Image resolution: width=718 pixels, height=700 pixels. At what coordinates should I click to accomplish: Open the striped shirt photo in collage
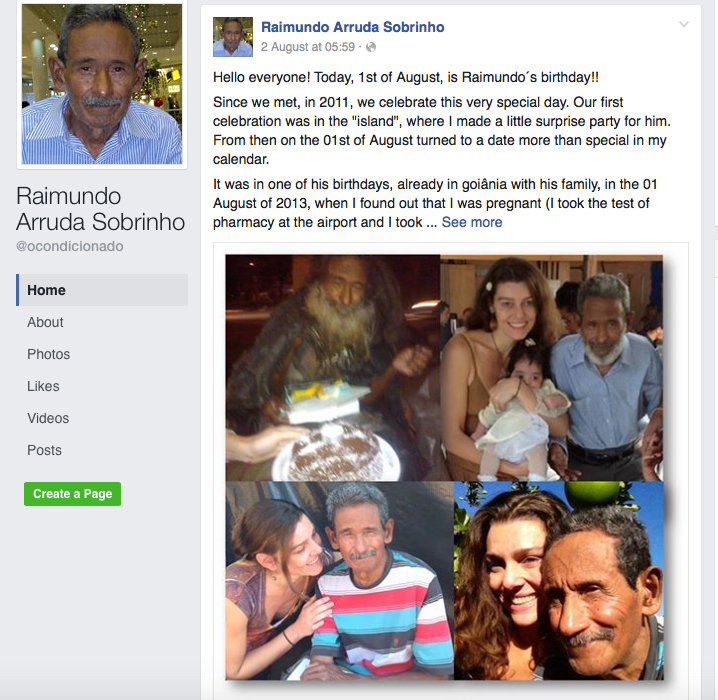pos(339,581)
